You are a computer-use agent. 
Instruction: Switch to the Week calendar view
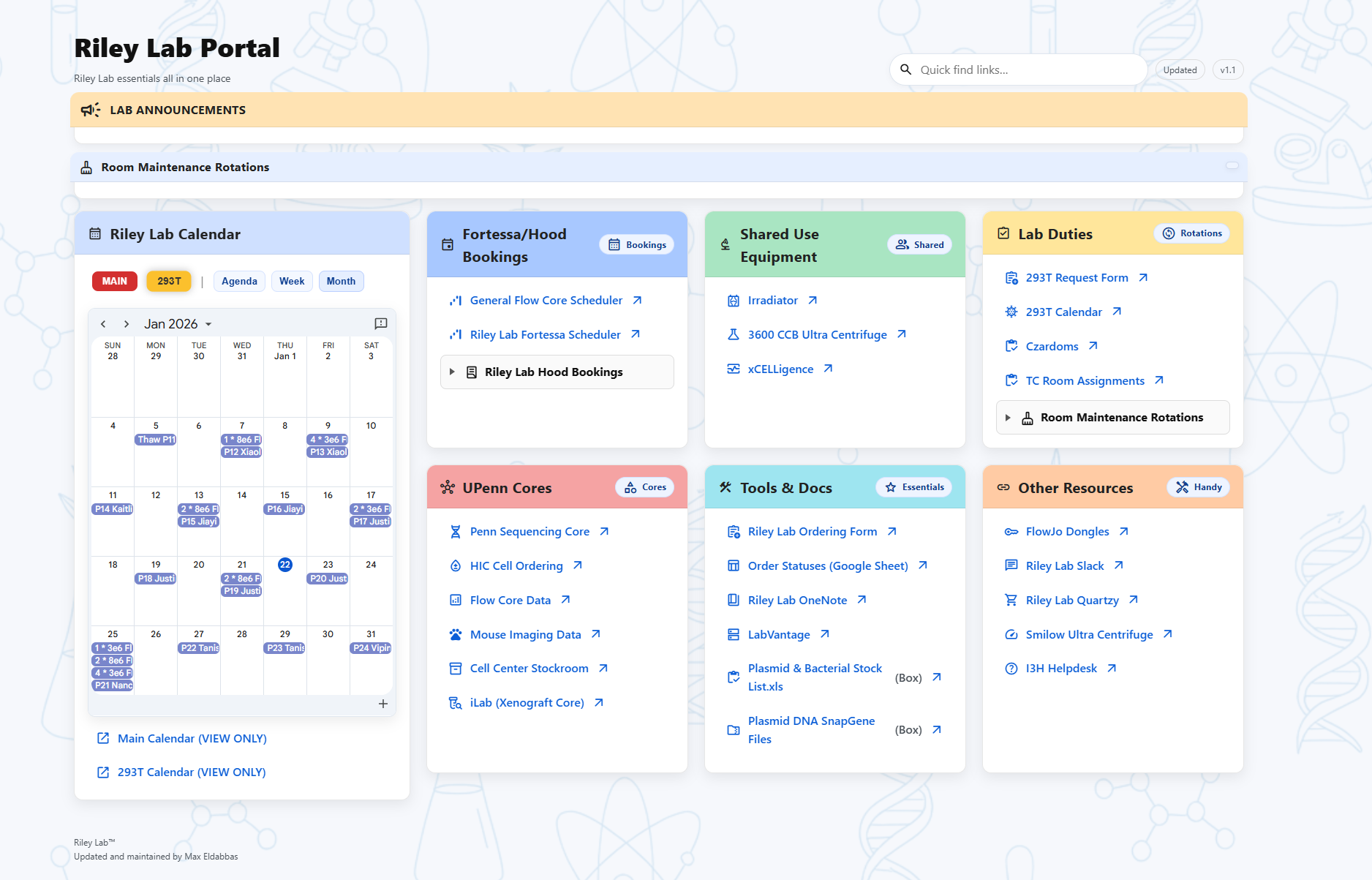[x=291, y=281]
